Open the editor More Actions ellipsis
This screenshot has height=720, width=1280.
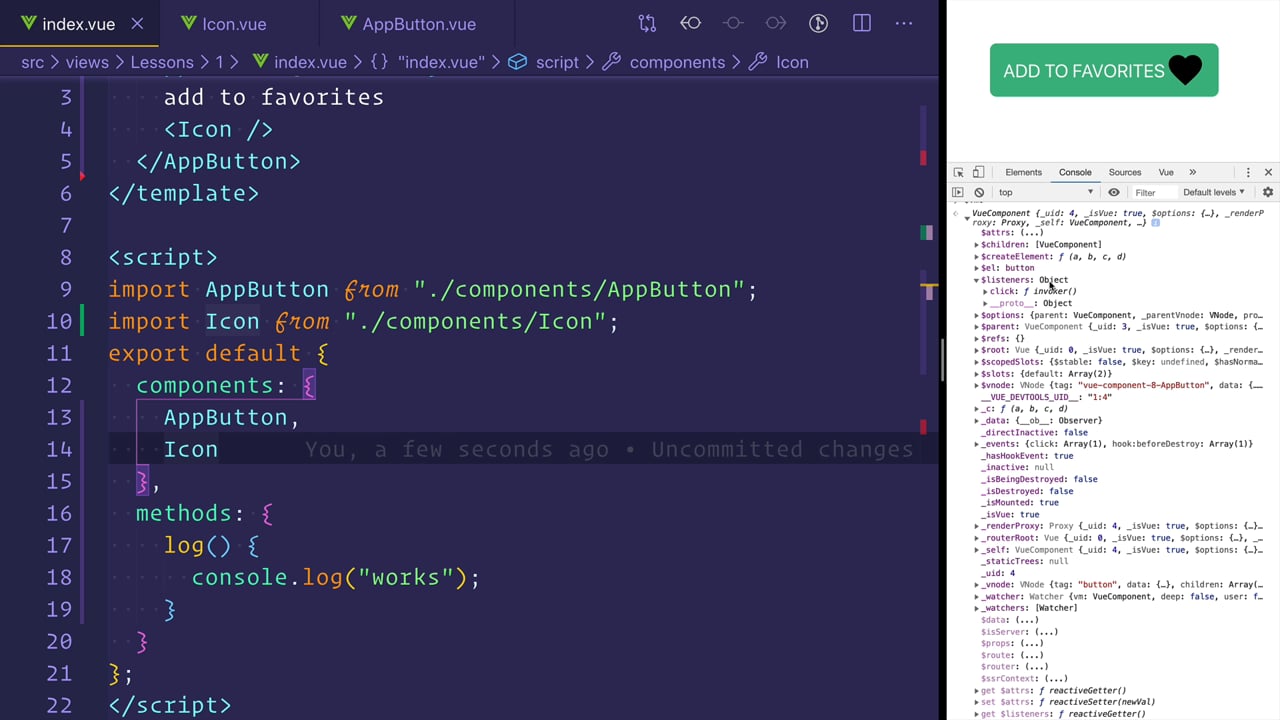click(904, 23)
